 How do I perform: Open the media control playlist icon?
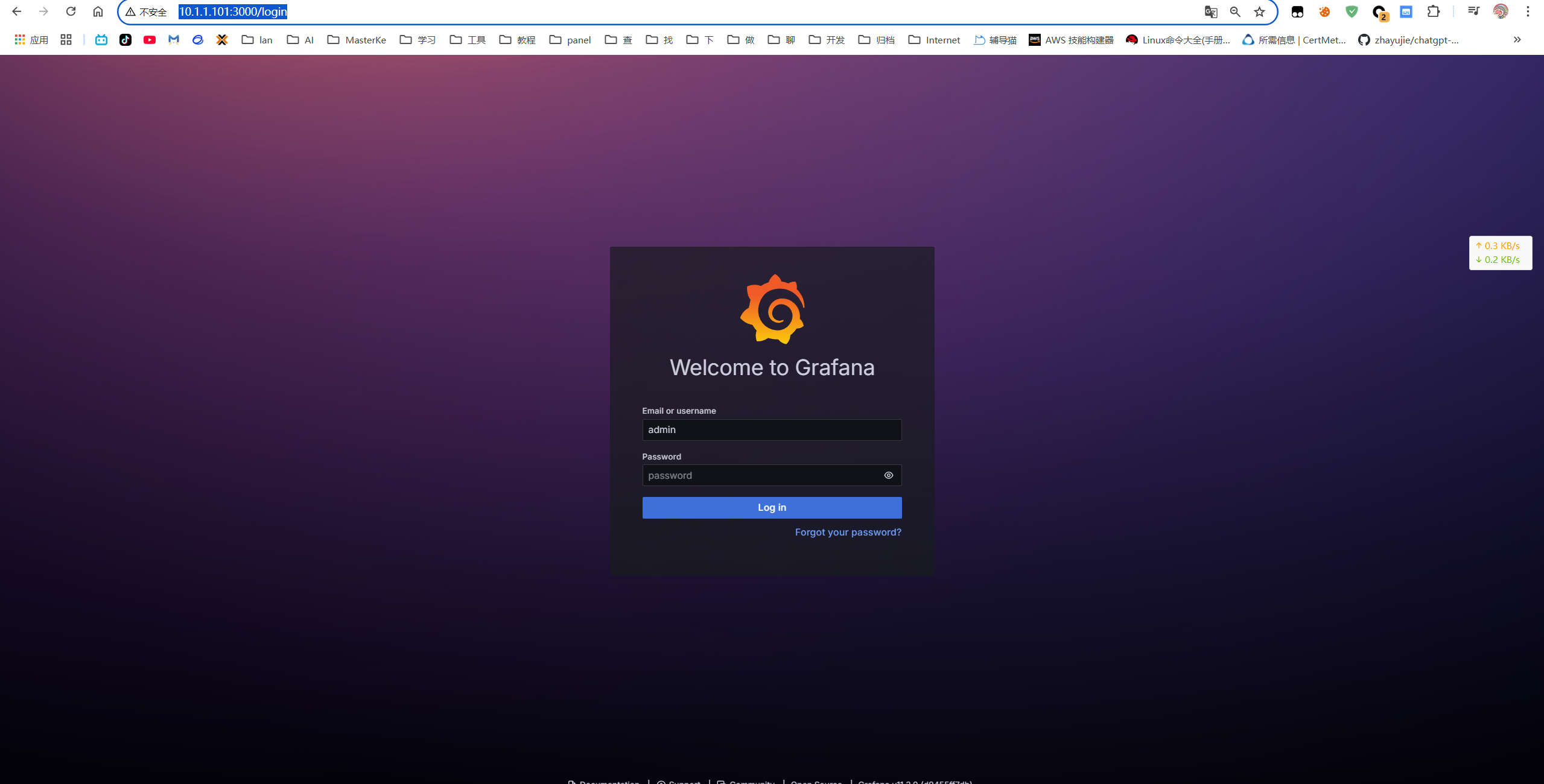pyautogui.click(x=1473, y=11)
